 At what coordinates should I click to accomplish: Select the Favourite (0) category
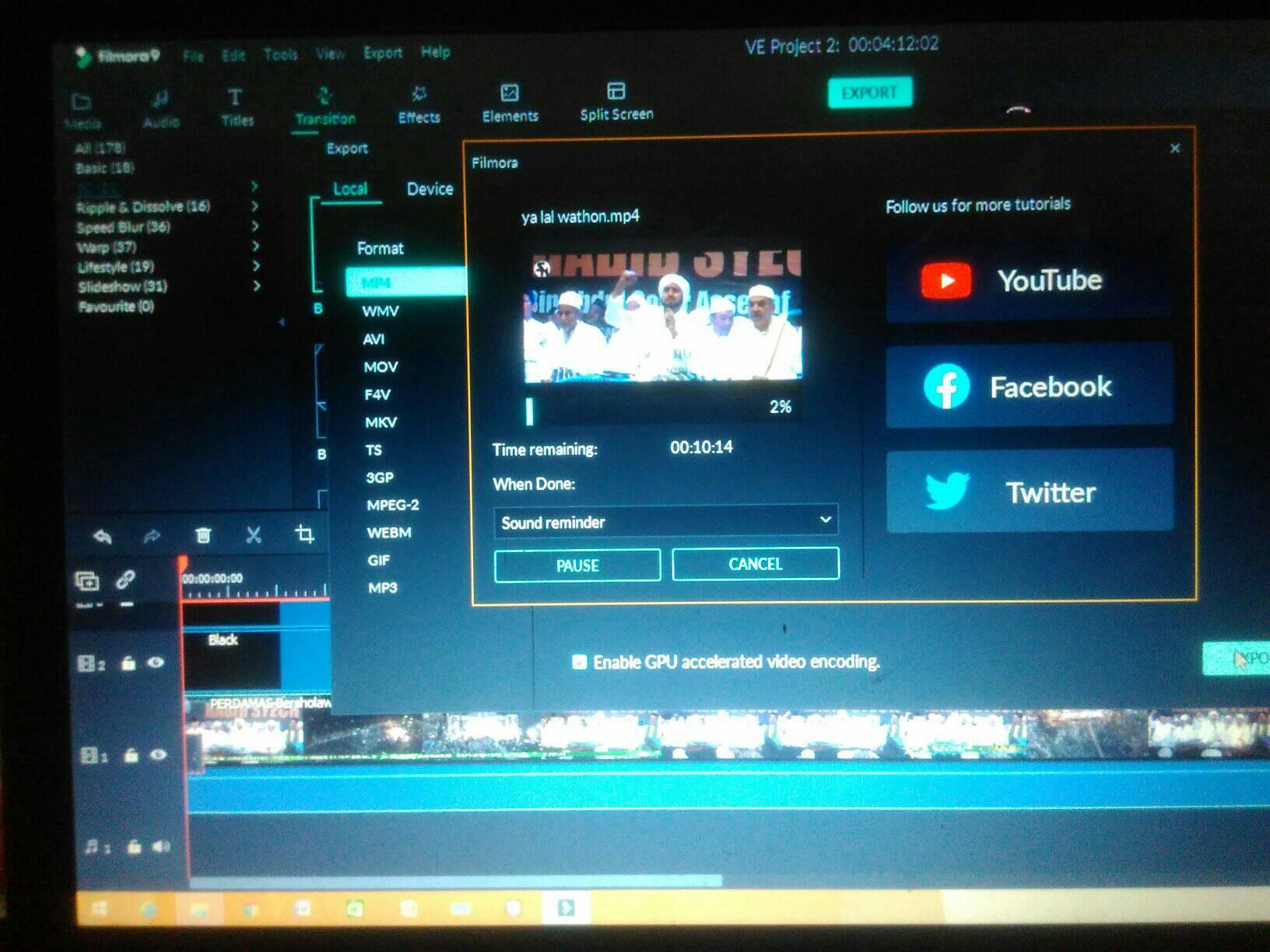(x=116, y=306)
